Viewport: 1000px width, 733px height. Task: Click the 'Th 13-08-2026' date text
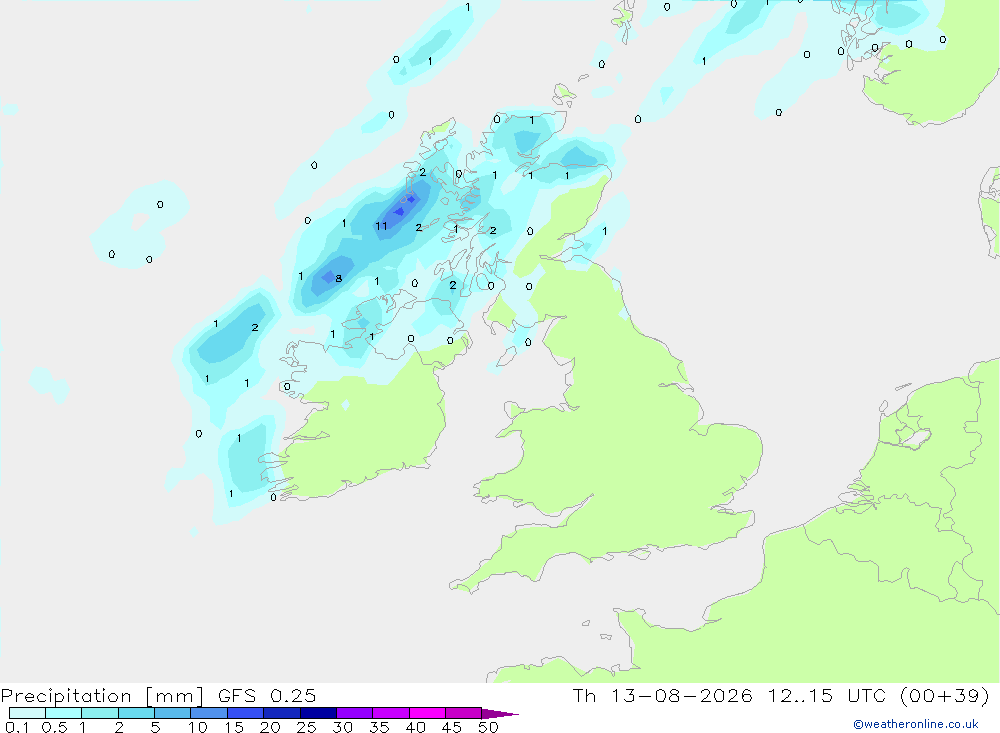click(663, 696)
